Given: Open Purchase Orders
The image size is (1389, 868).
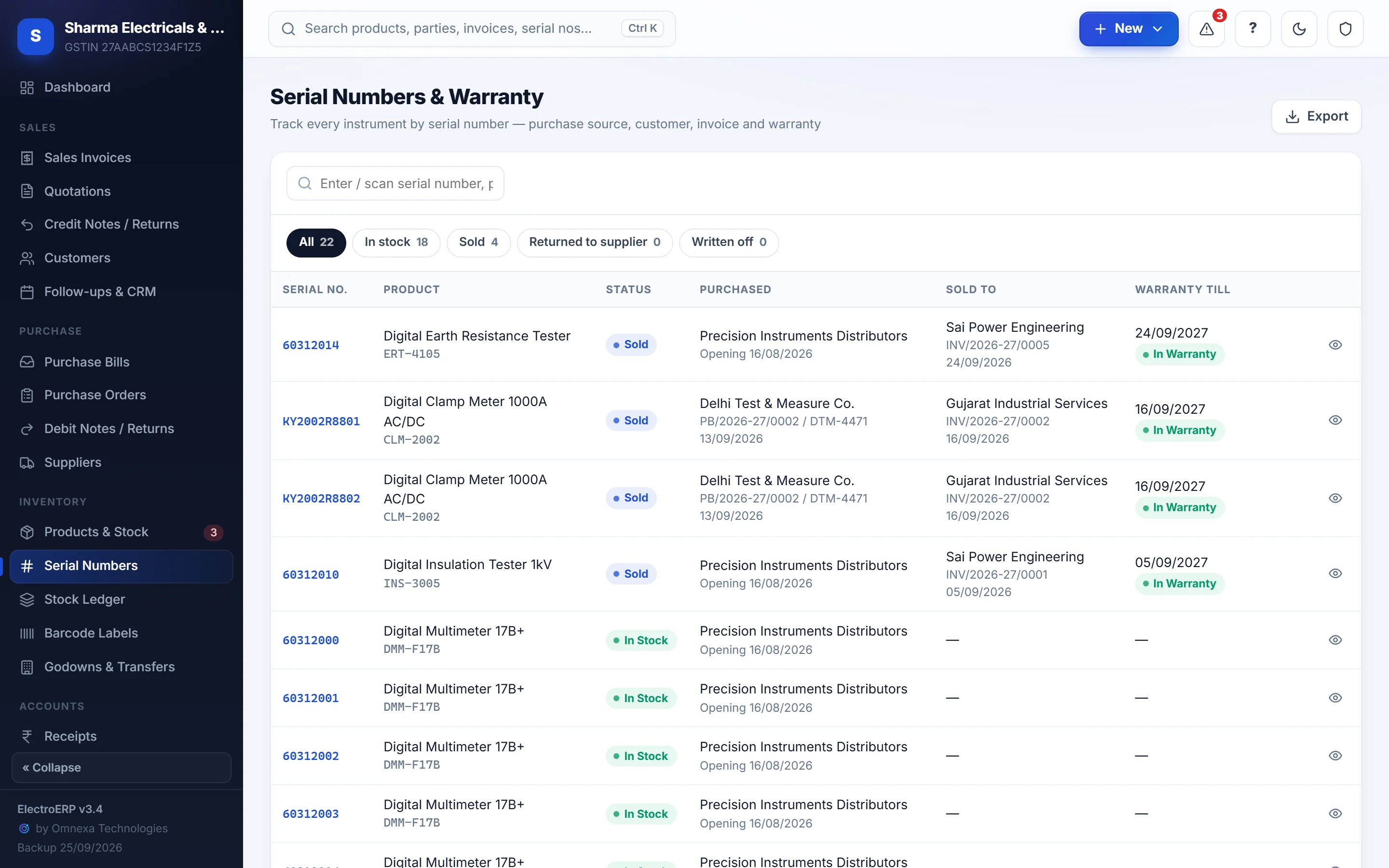Looking at the screenshot, I should 121,395.
